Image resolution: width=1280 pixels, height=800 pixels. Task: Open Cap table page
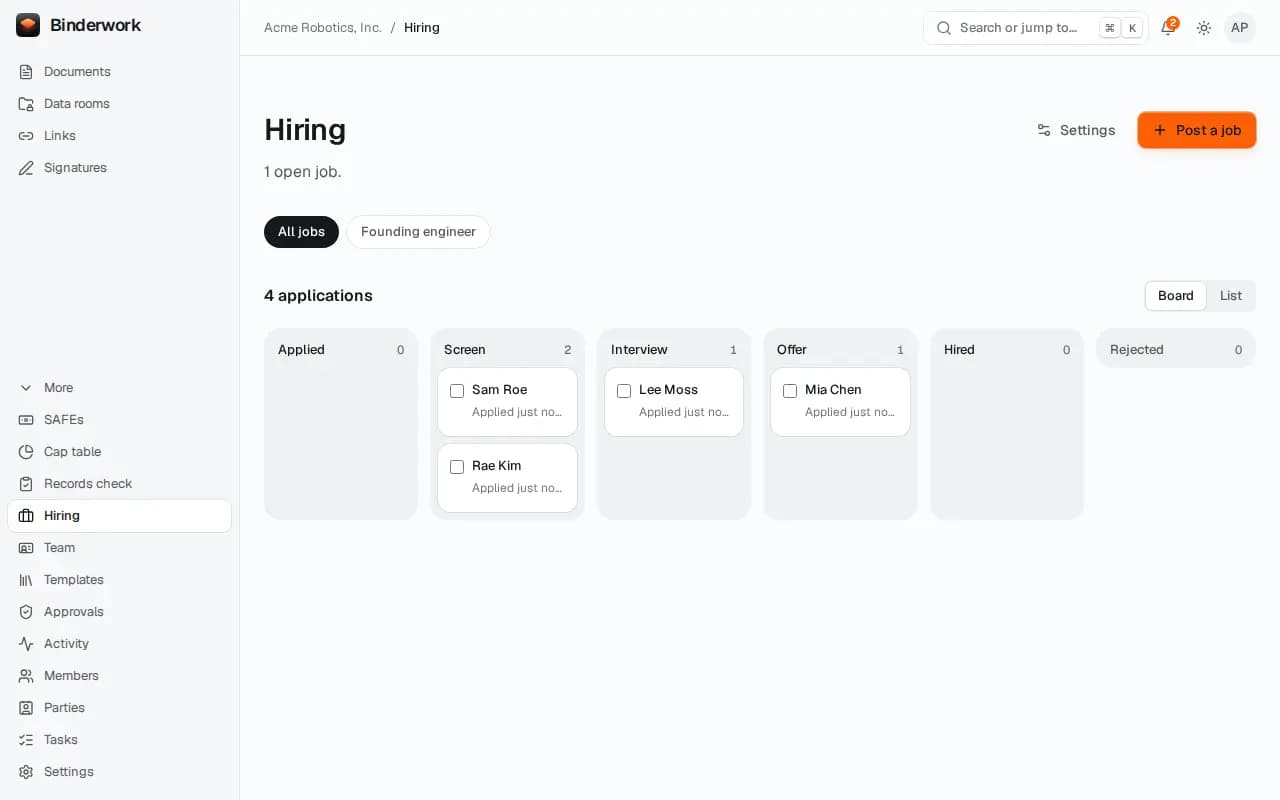coord(119,452)
